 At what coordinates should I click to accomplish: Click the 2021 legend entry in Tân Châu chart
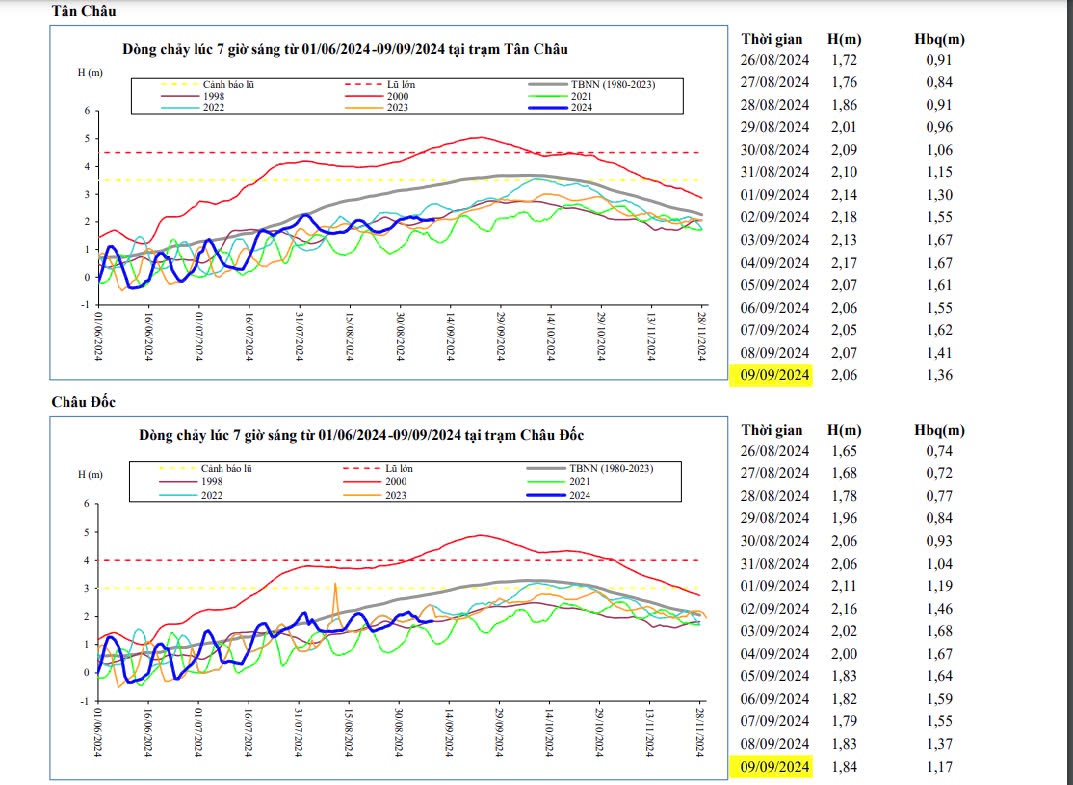[x=579, y=96]
